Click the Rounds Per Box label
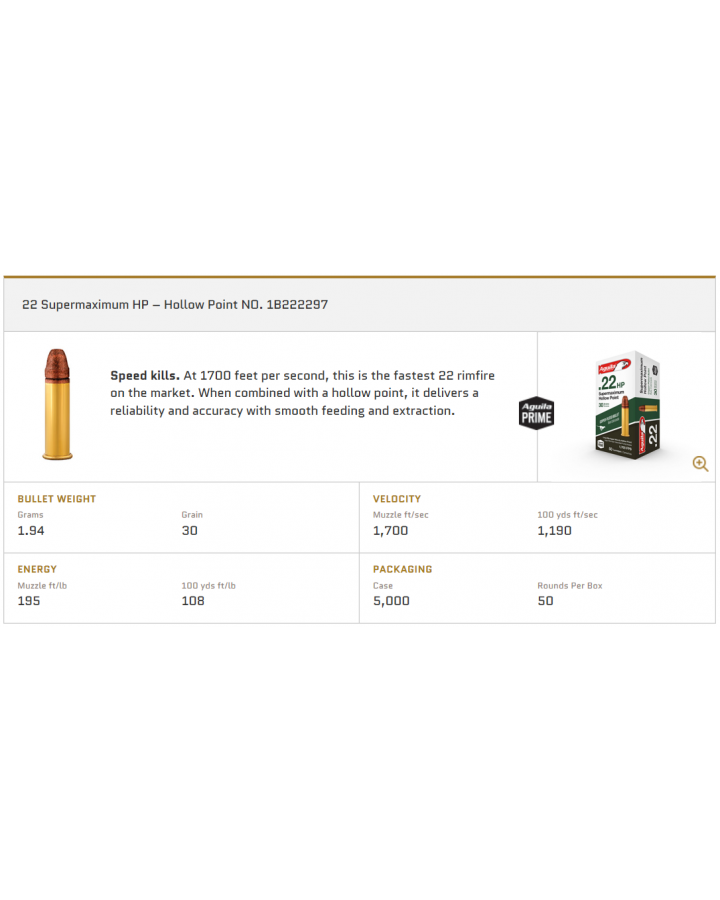Screen dimensions: 720x900 [570, 585]
